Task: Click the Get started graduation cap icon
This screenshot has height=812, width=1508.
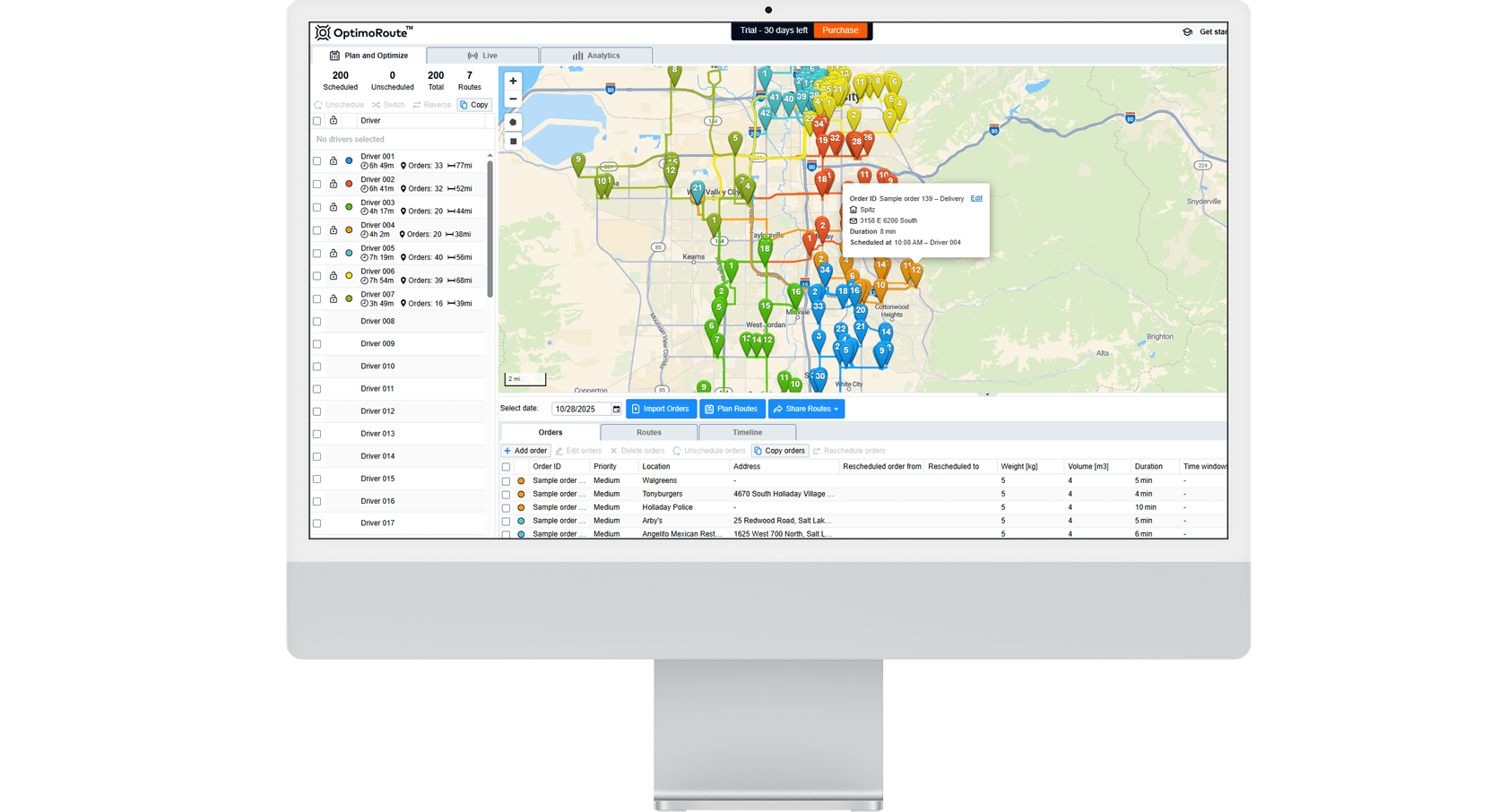Action: [1187, 32]
